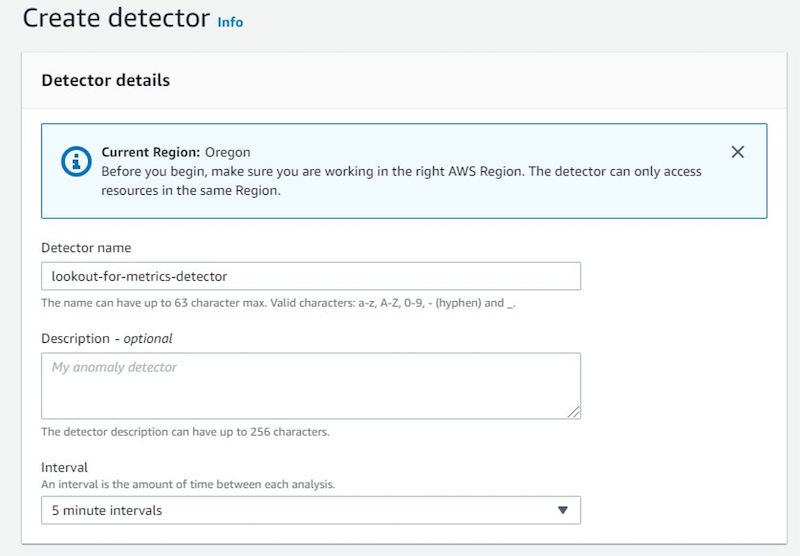The width and height of the screenshot is (800, 556).
Task: Select the '5 minute intervals' selected value
Action: tap(107, 510)
